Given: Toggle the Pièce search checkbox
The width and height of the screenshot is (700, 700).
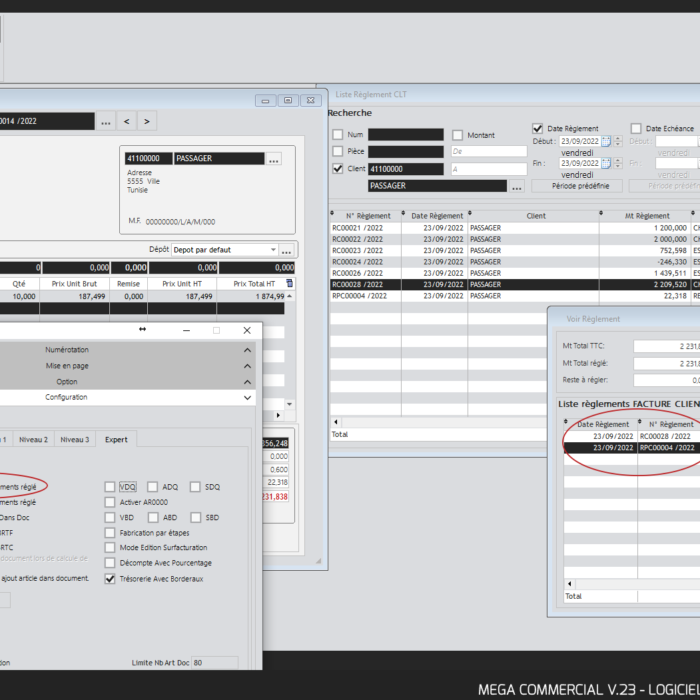Looking at the screenshot, I should [338, 151].
